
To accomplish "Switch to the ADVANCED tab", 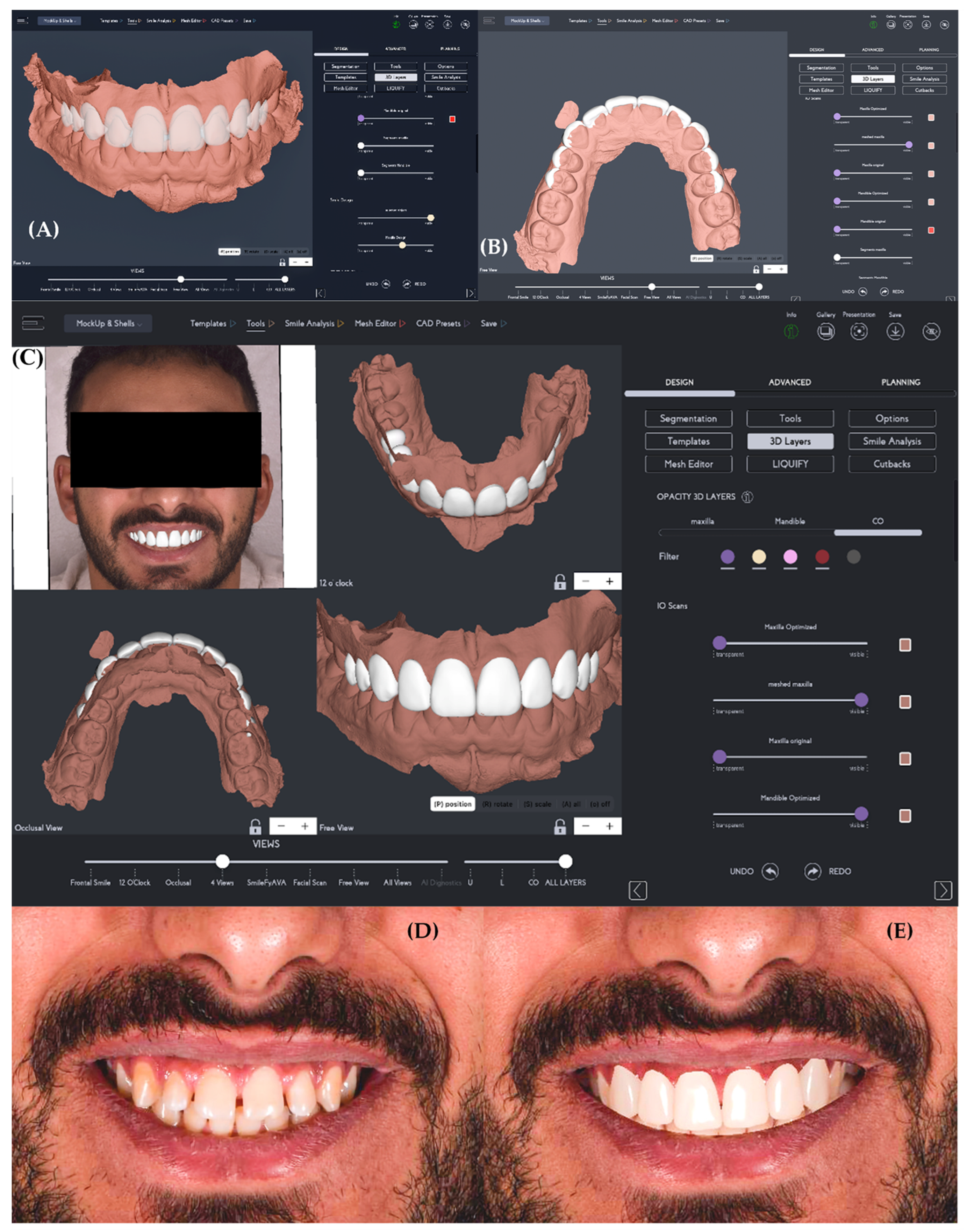I will pos(790,382).
